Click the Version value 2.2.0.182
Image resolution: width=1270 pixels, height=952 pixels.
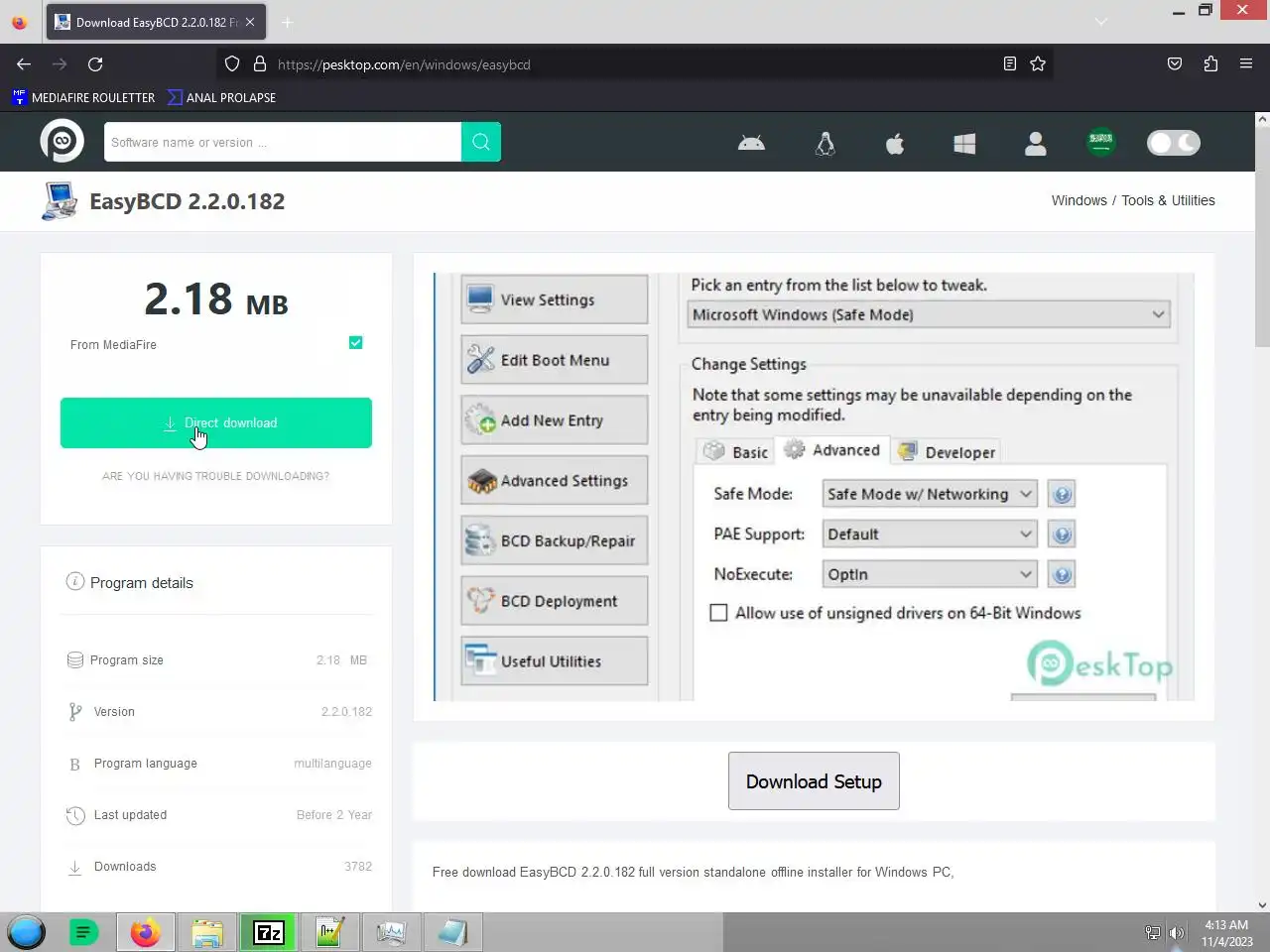(x=346, y=712)
